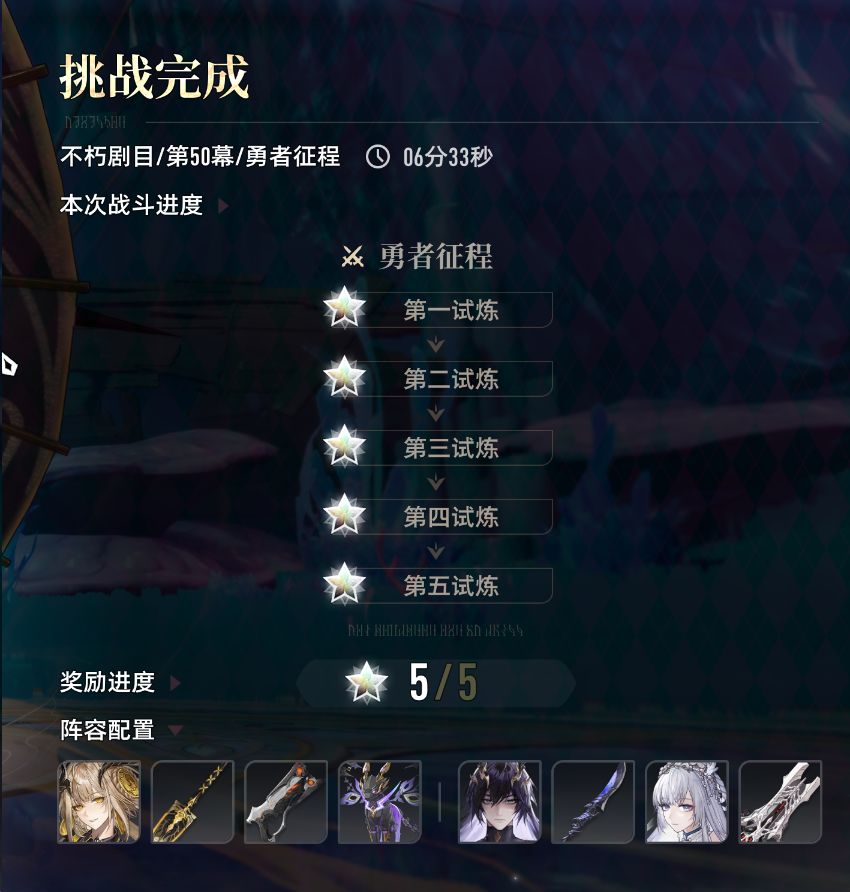This screenshot has height=892, width=850.
Task: Expand the 本次战斗进度 section arrow
Action: pos(224,206)
